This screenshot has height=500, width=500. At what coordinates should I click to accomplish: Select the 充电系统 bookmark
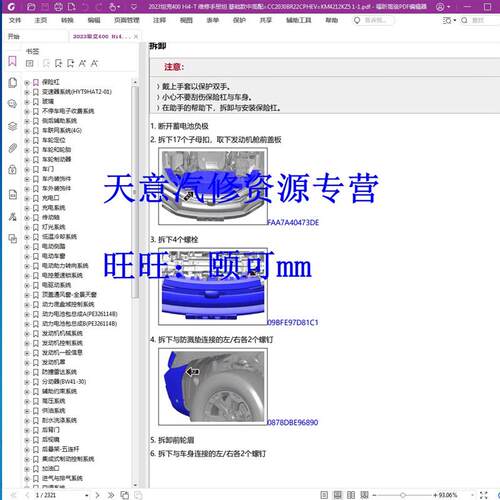tap(54, 208)
